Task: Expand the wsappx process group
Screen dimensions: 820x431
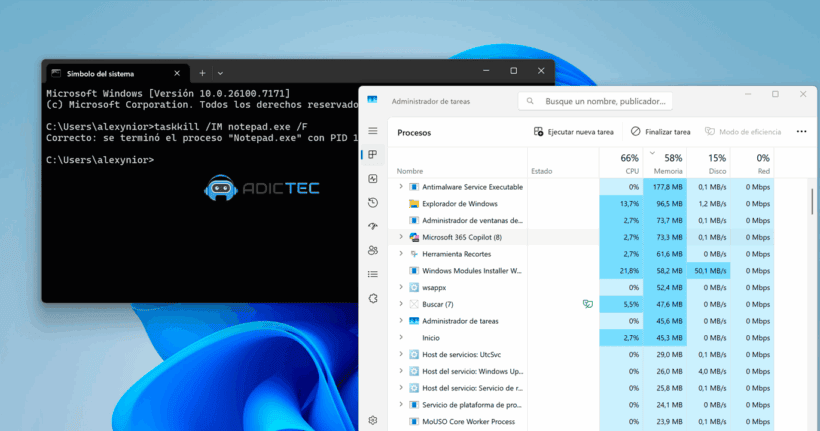Action: tap(401, 287)
